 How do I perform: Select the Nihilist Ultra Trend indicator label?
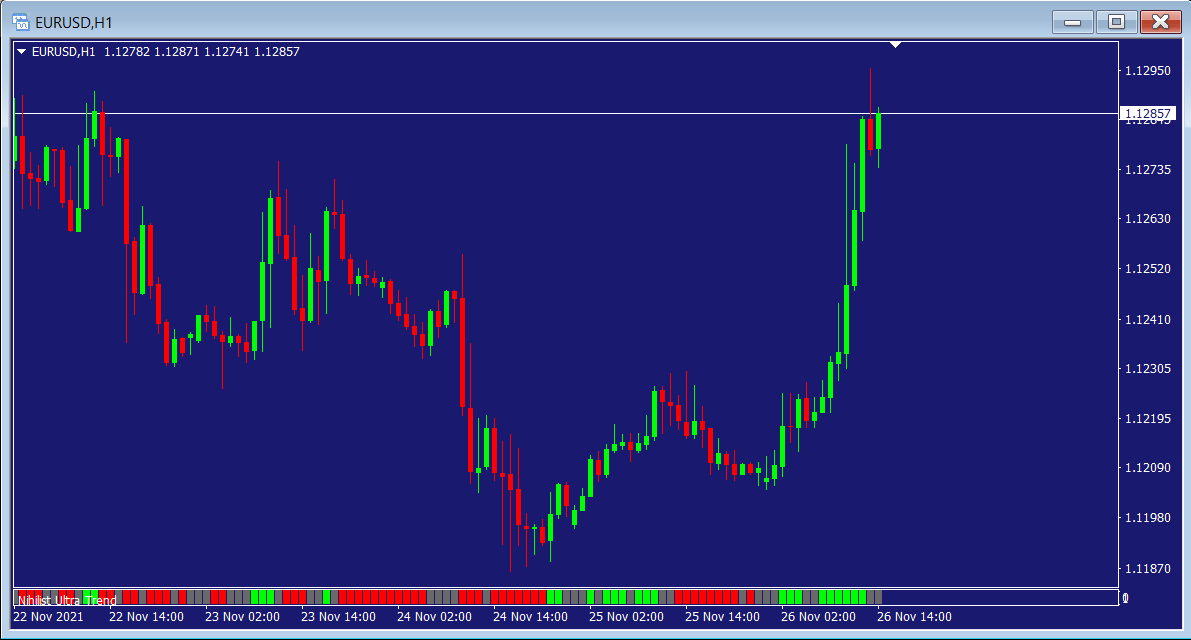coord(67,600)
